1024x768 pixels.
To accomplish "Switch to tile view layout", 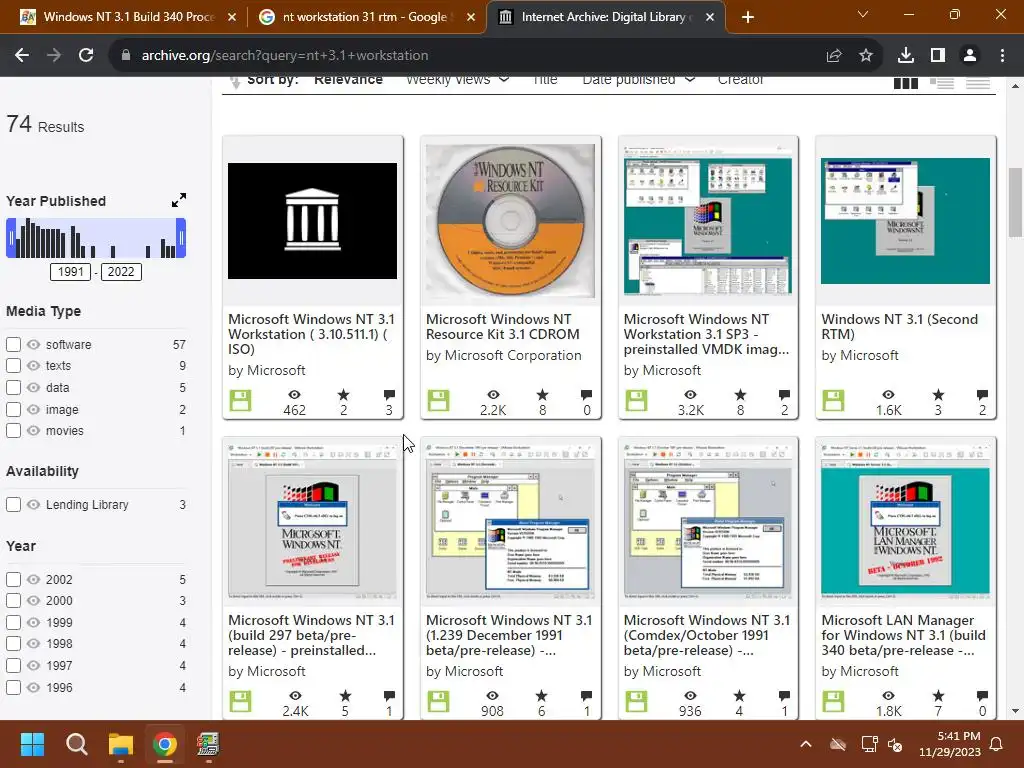I will coord(906,83).
